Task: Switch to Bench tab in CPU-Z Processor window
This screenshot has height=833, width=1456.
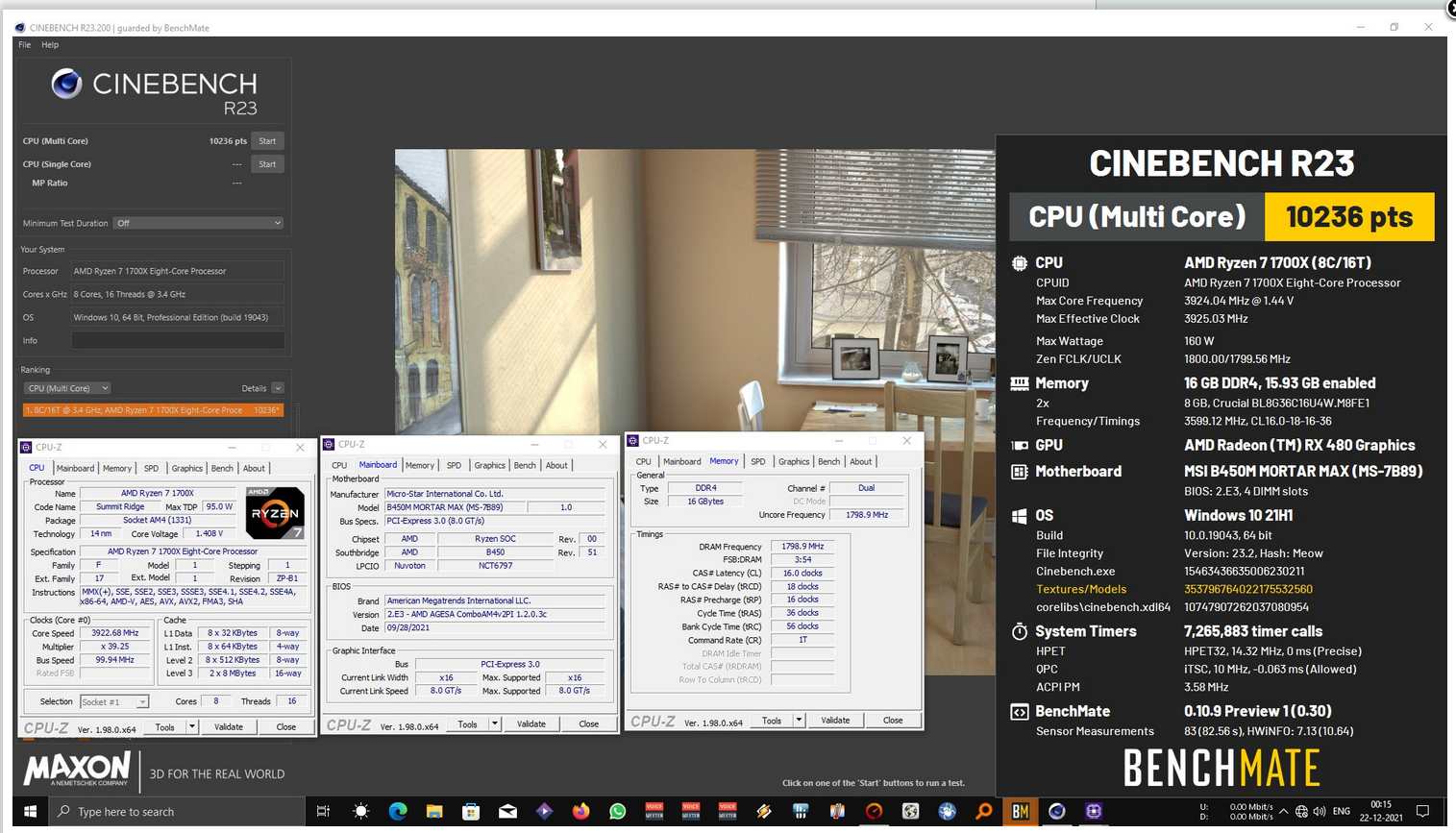Action: (222, 469)
